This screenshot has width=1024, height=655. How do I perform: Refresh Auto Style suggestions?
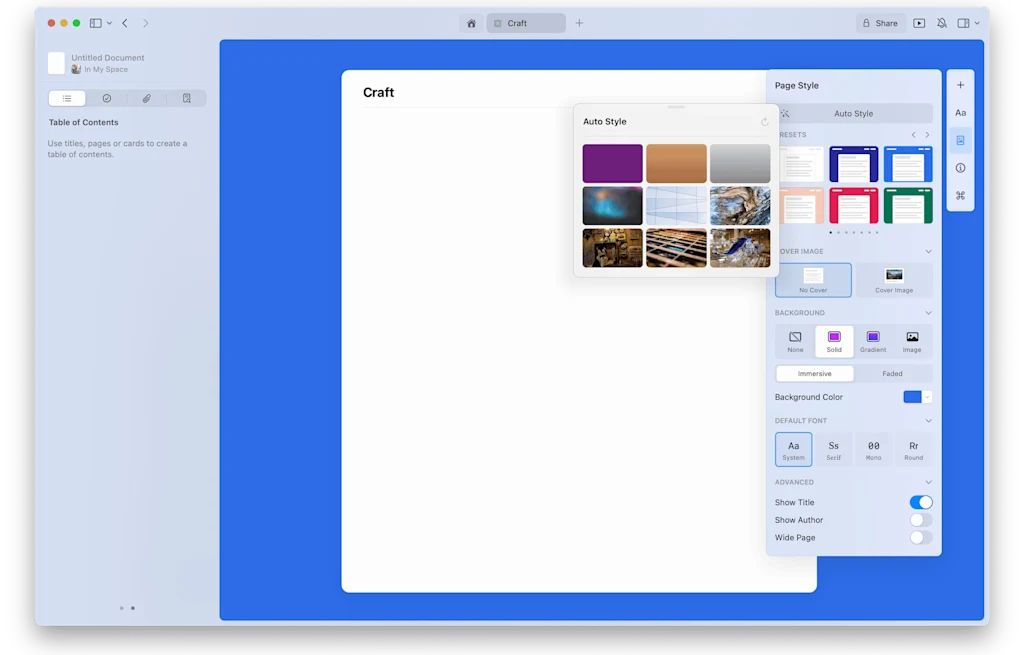click(764, 121)
